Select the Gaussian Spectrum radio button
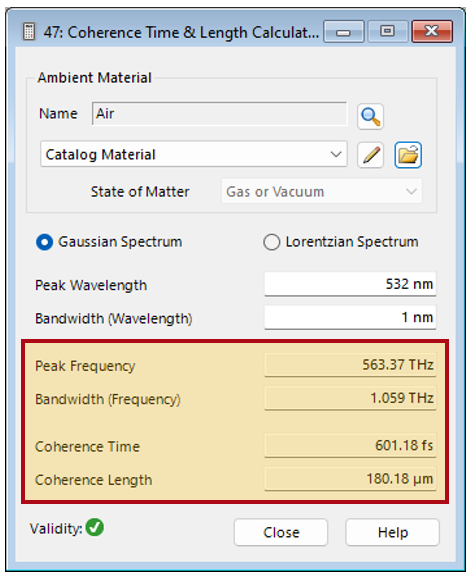 tap(44, 242)
